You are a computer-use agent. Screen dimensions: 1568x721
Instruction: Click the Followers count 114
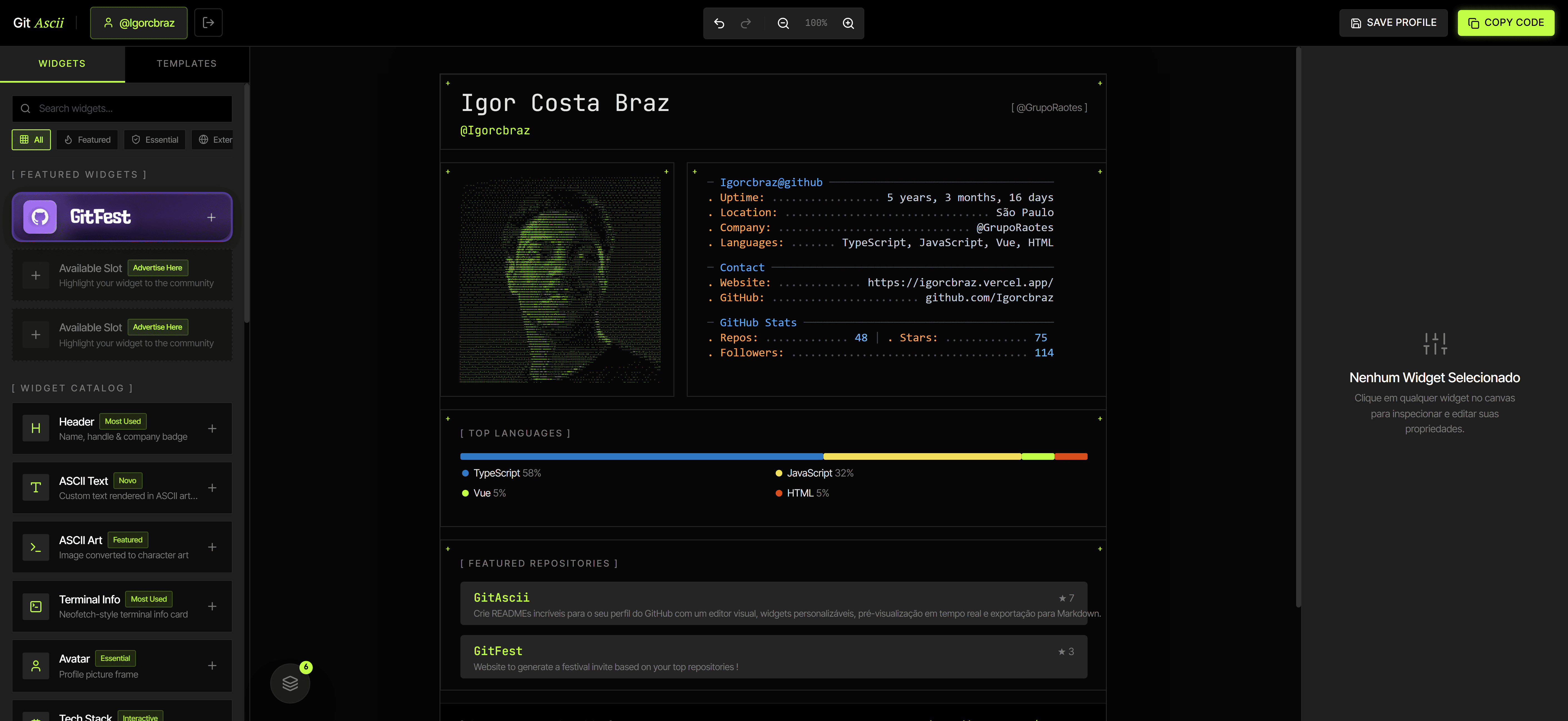[x=1043, y=353]
